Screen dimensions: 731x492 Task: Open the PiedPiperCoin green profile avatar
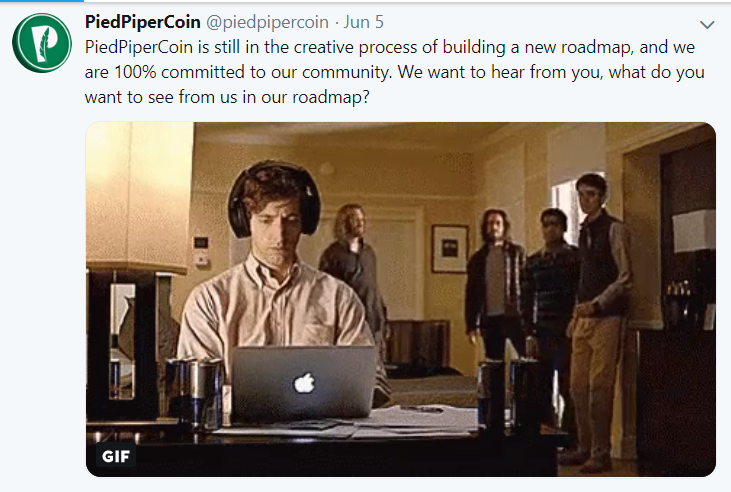click(42, 43)
